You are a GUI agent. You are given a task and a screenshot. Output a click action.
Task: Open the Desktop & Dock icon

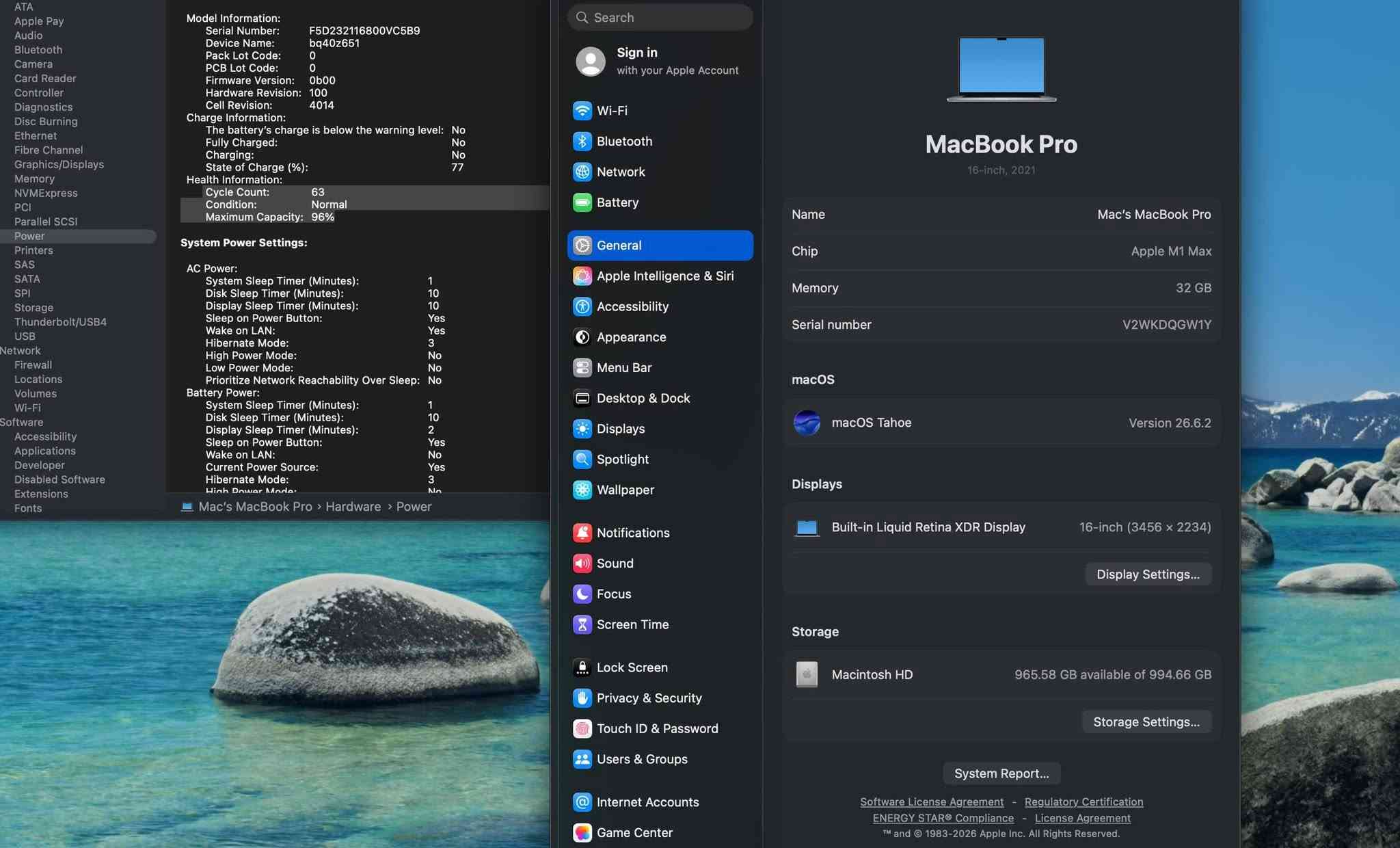[582, 398]
